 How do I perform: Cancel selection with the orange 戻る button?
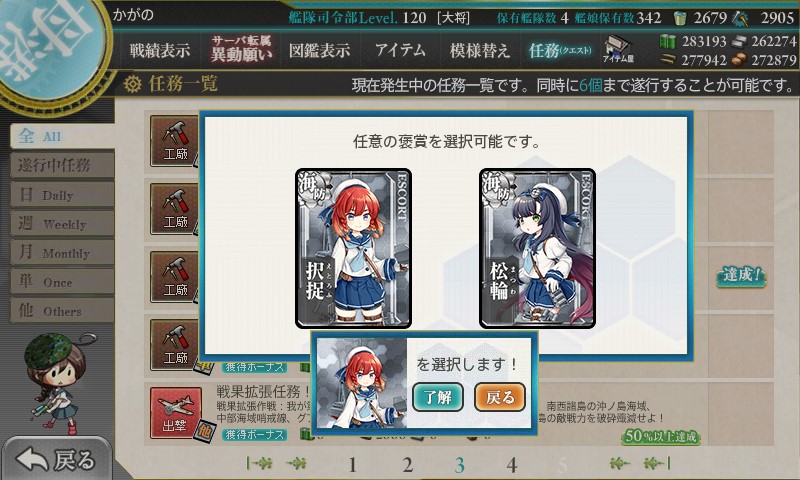click(499, 396)
